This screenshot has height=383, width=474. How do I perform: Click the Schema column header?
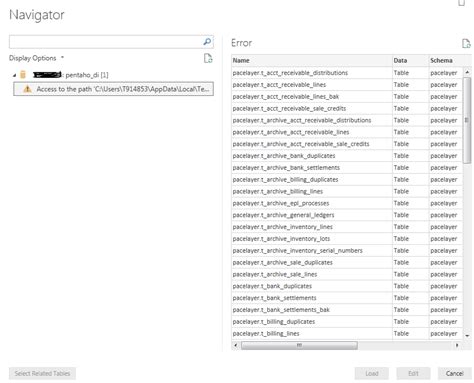tap(445, 60)
